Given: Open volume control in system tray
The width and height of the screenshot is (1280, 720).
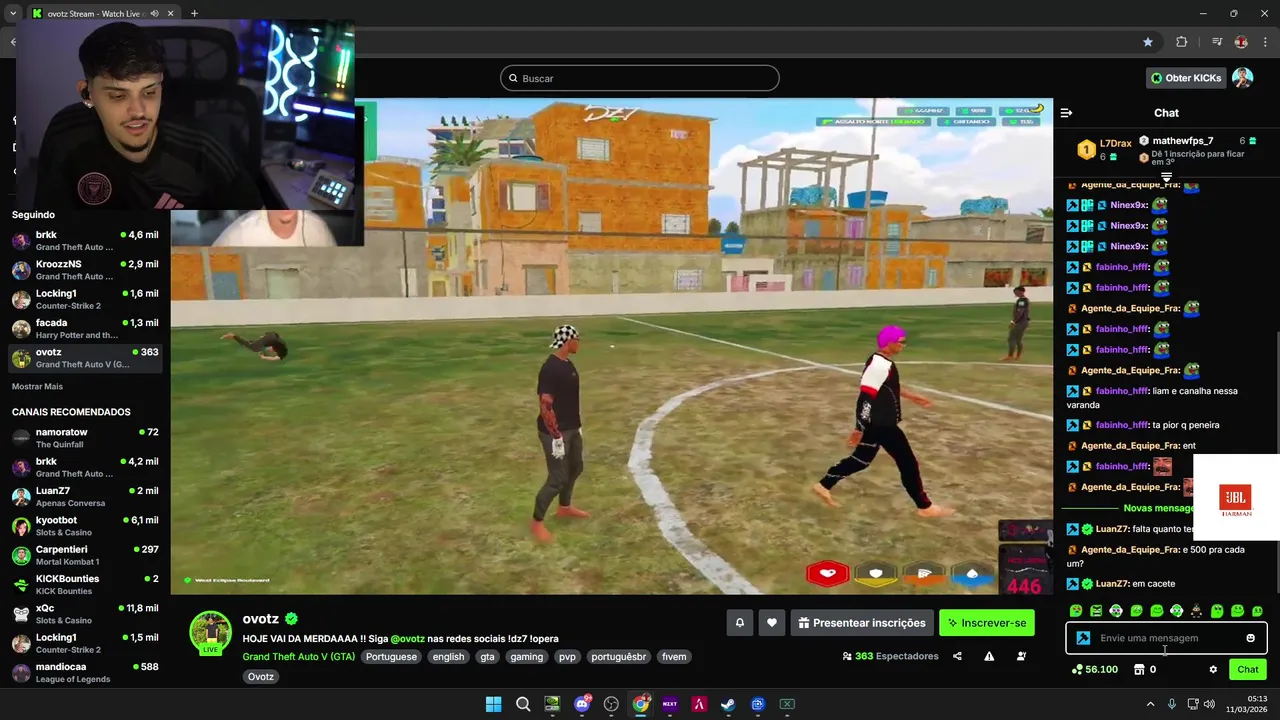Looking at the screenshot, I should tap(1210, 704).
